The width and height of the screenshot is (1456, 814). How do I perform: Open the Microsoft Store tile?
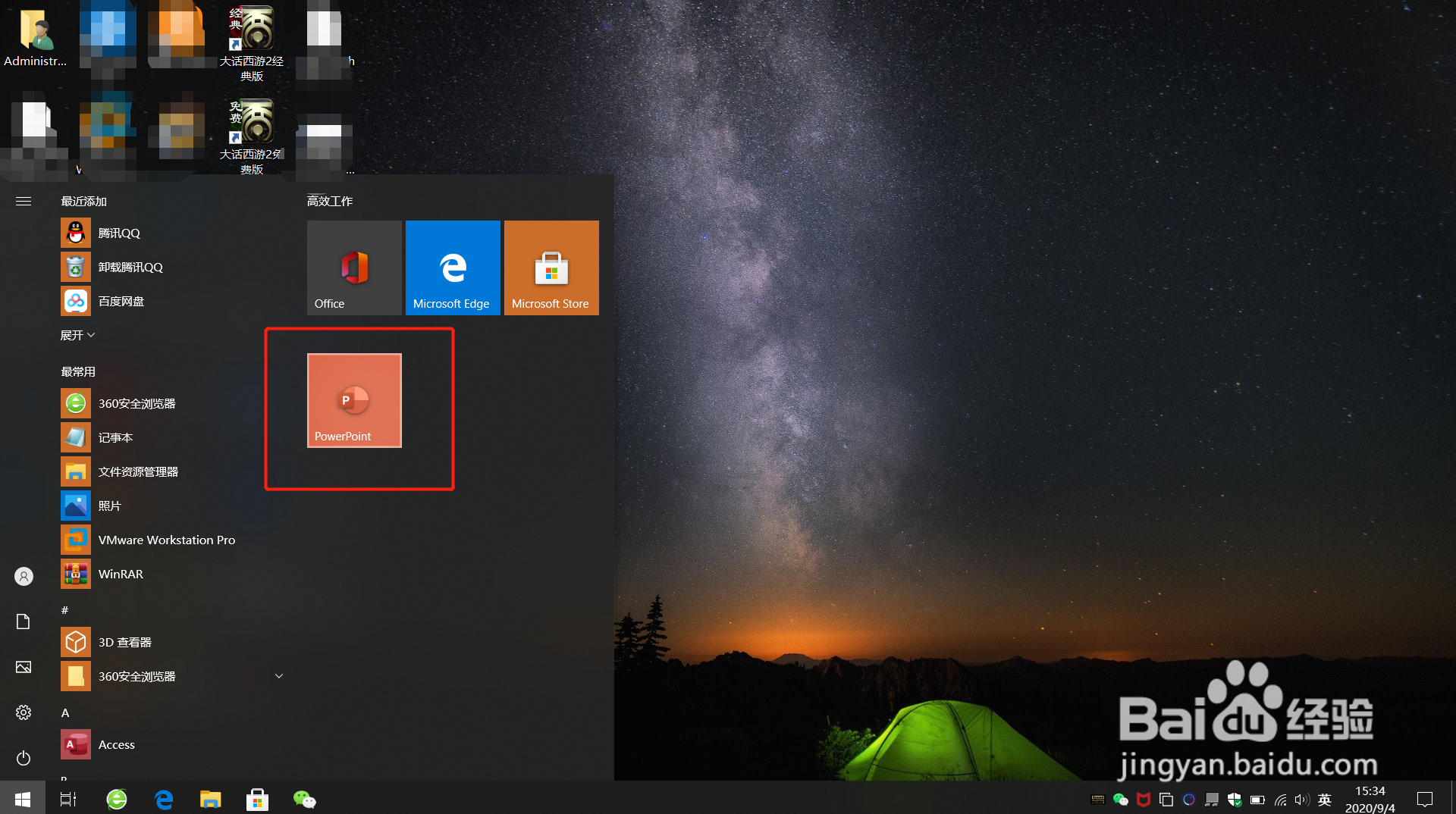(x=551, y=268)
